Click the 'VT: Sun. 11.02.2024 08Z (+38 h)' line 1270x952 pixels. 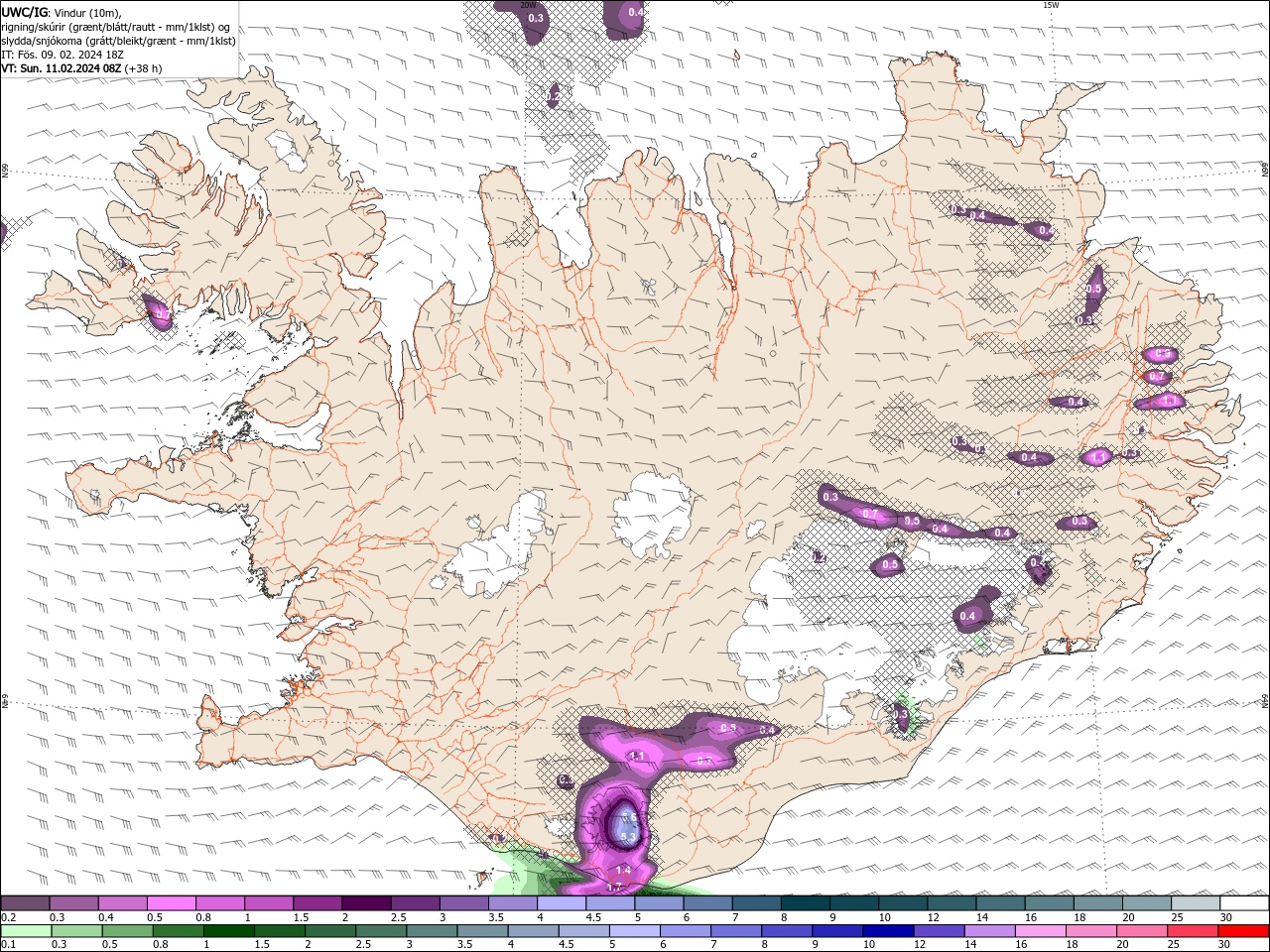pyautogui.click(x=81, y=68)
